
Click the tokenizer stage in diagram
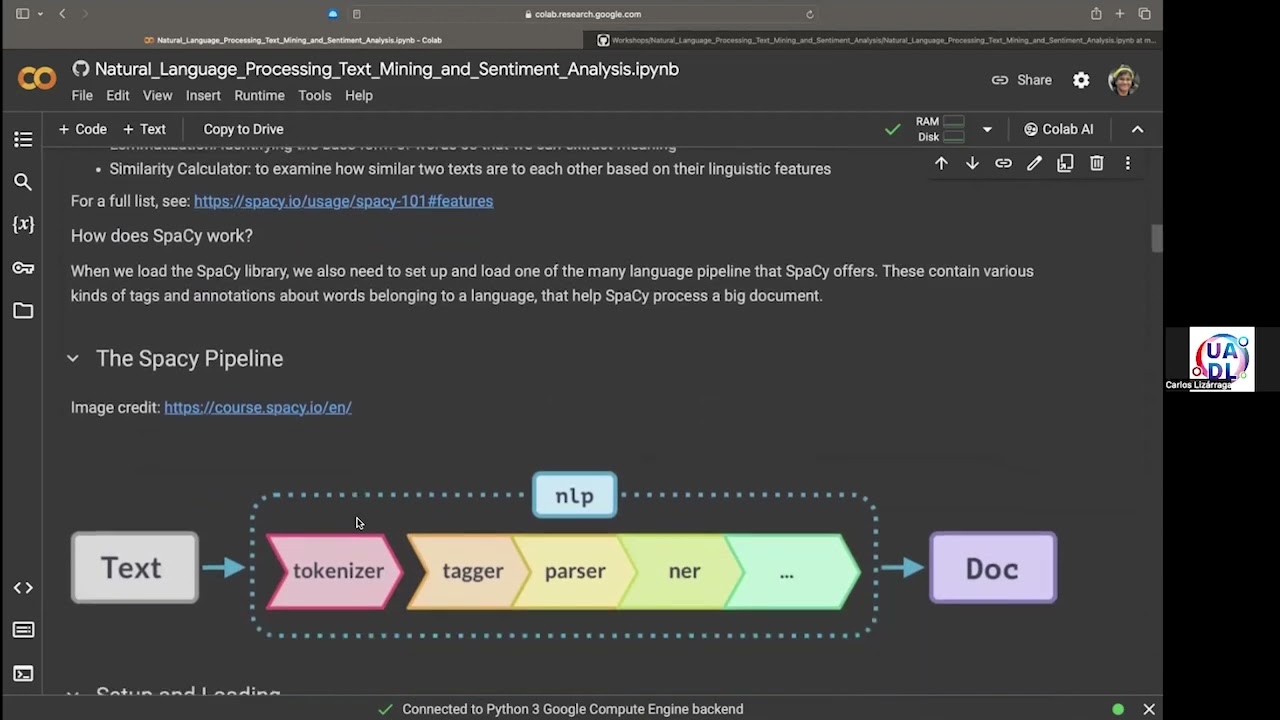(335, 571)
